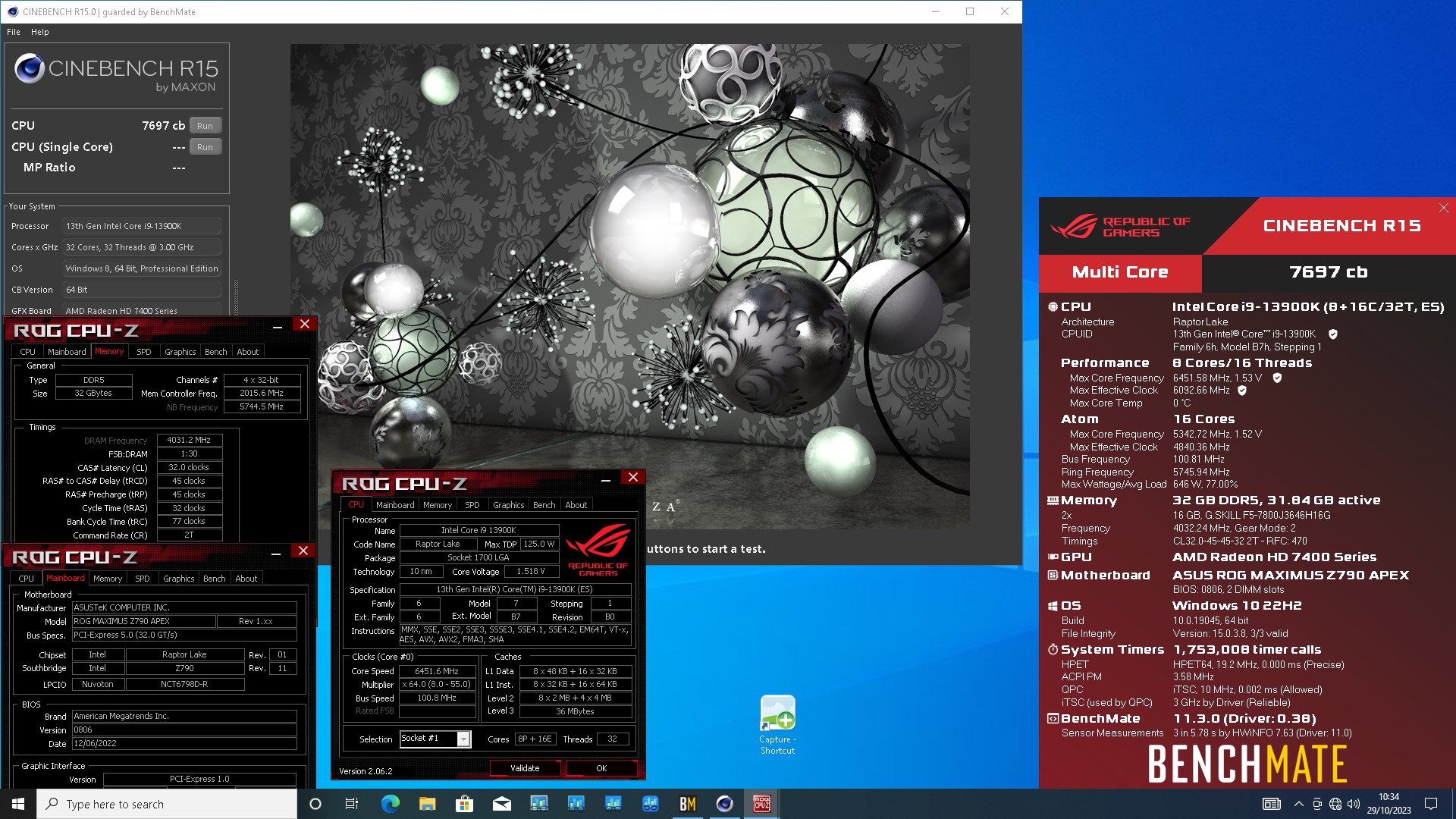Click the Cortana circle icon on taskbar
This screenshot has height=819, width=1456.
point(315,804)
